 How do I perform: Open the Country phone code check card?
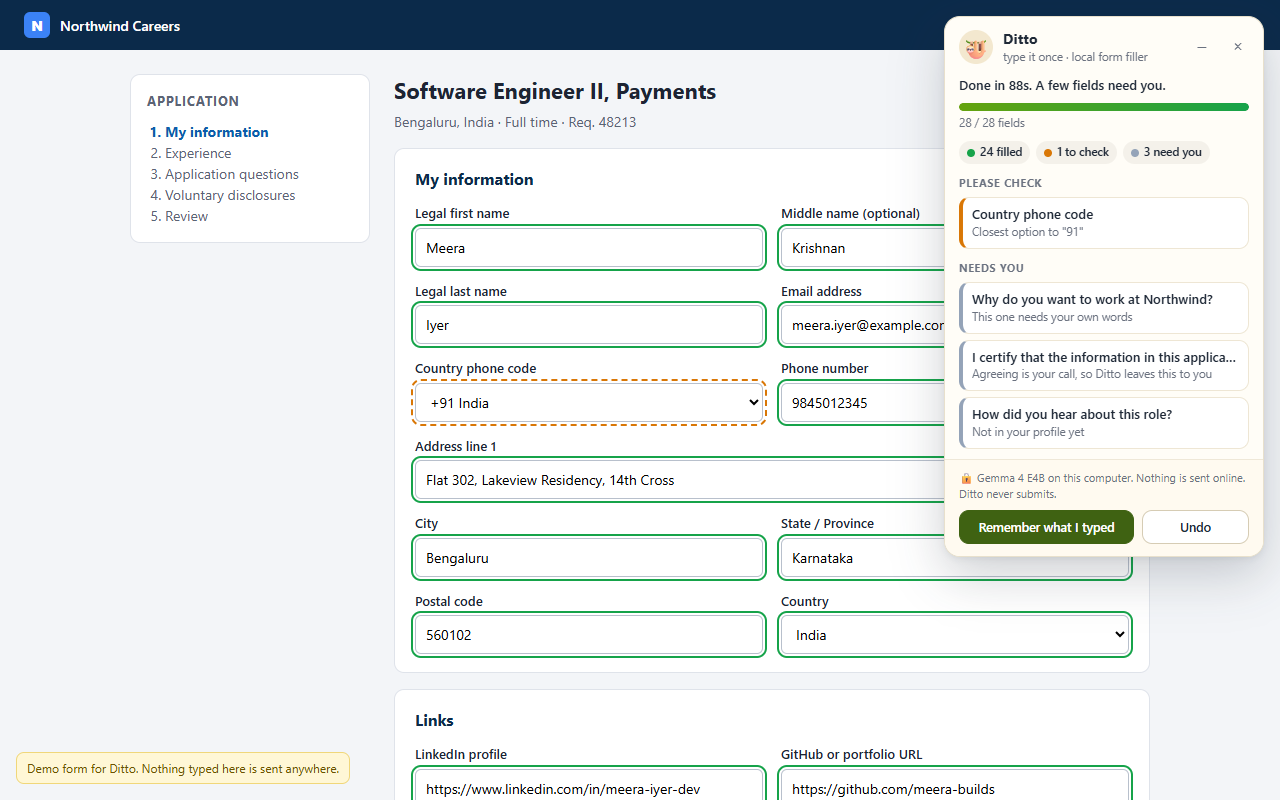[x=1104, y=223]
